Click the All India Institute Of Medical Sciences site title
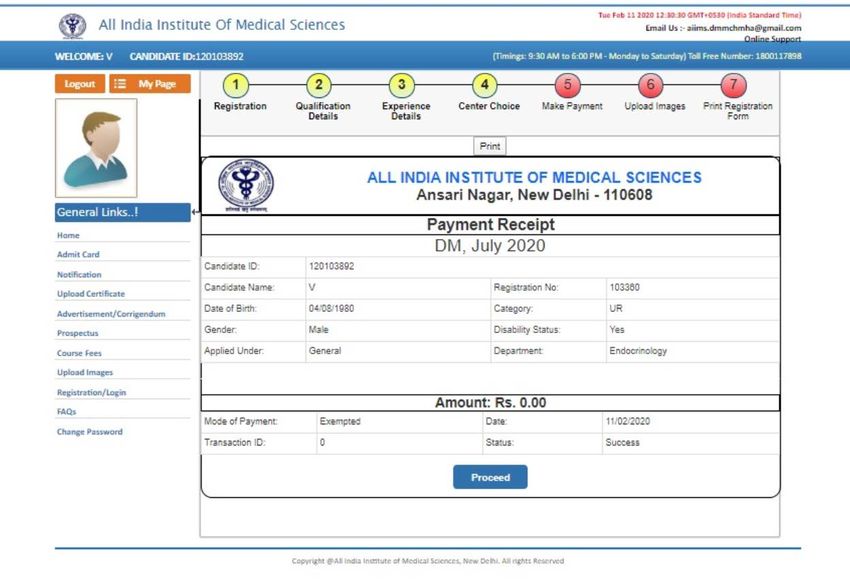The height and width of the screenshot is (581, 850). [x=222, y=25]
